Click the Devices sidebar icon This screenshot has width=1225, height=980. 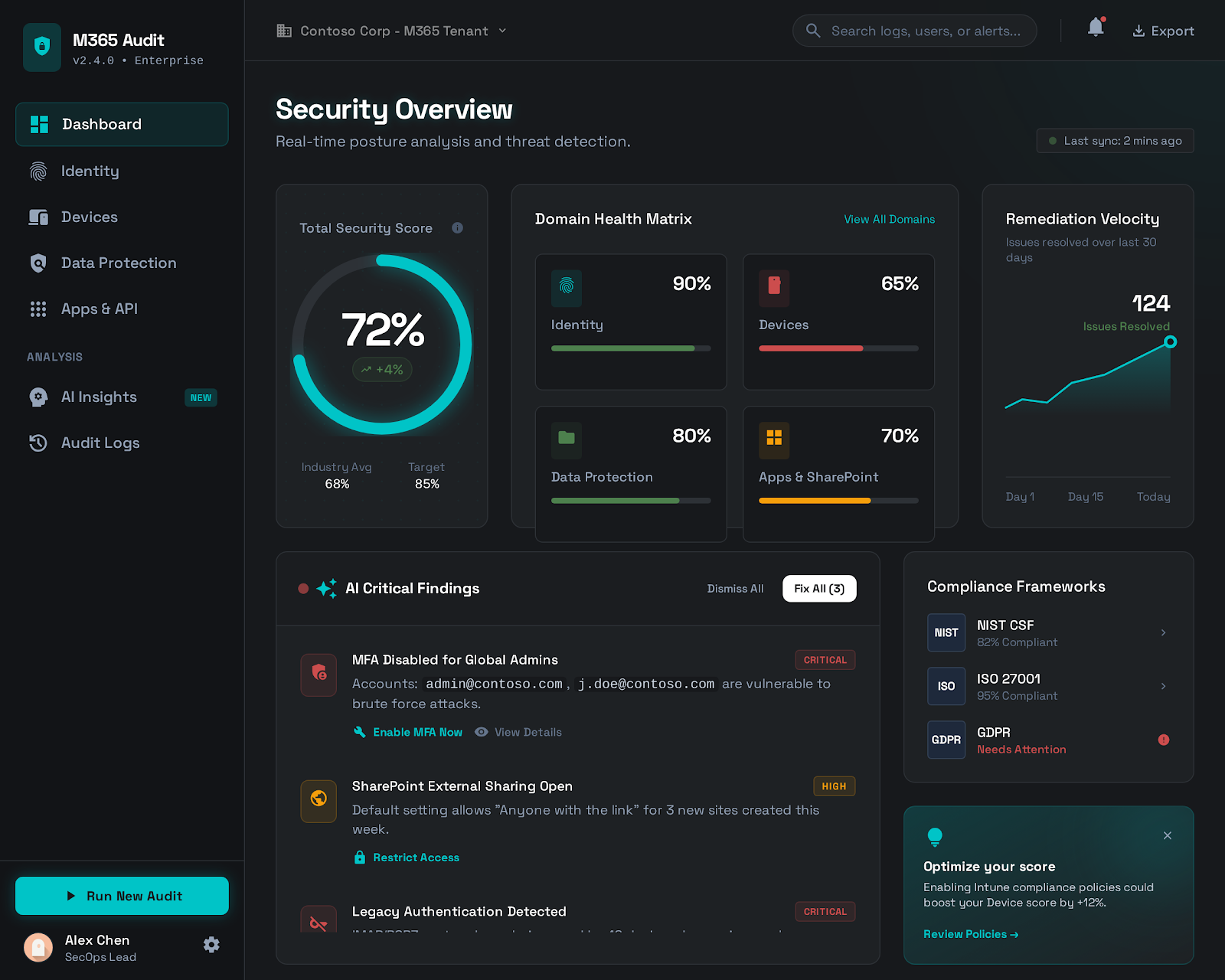(x=38, y=217)
